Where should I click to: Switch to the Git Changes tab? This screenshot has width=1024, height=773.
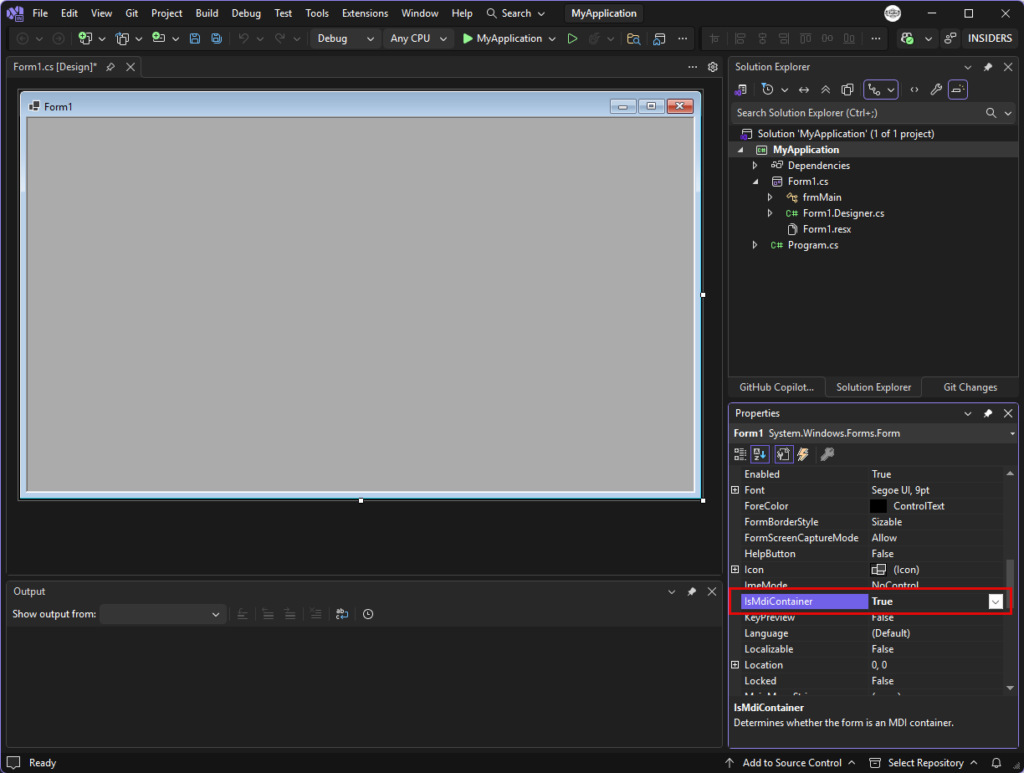(x=970, y=387)
